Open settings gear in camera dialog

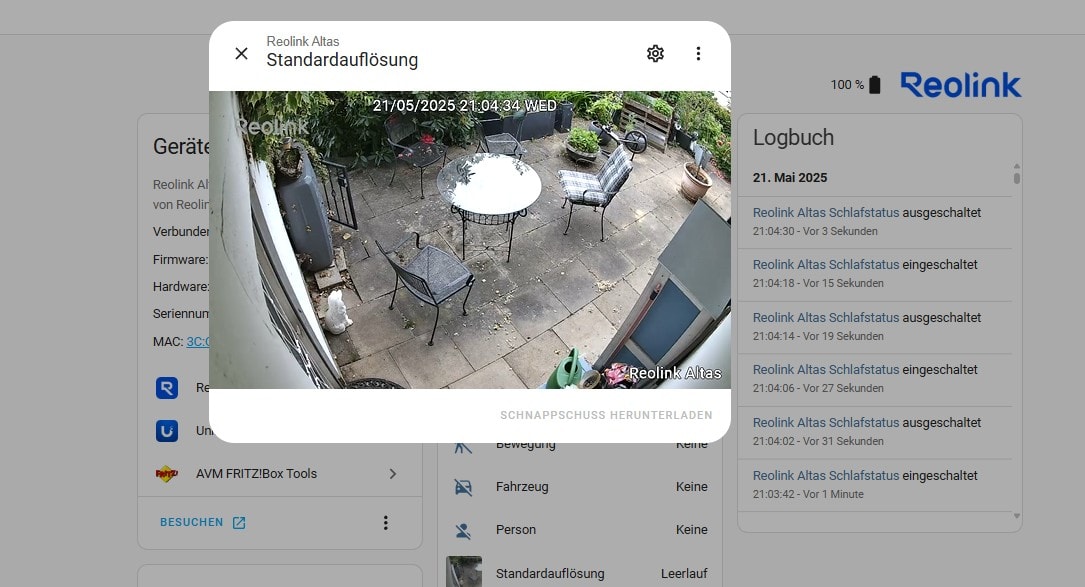point(655,53)
